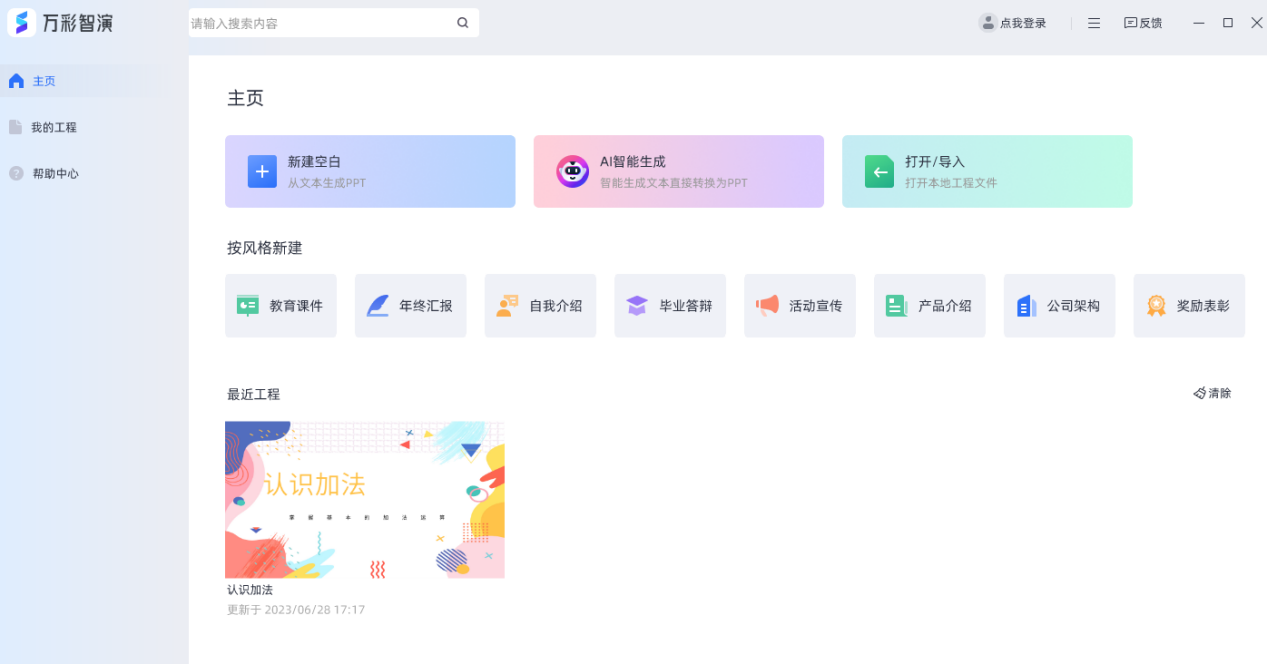Click the 认识加法 project name text

click(250, 590)
